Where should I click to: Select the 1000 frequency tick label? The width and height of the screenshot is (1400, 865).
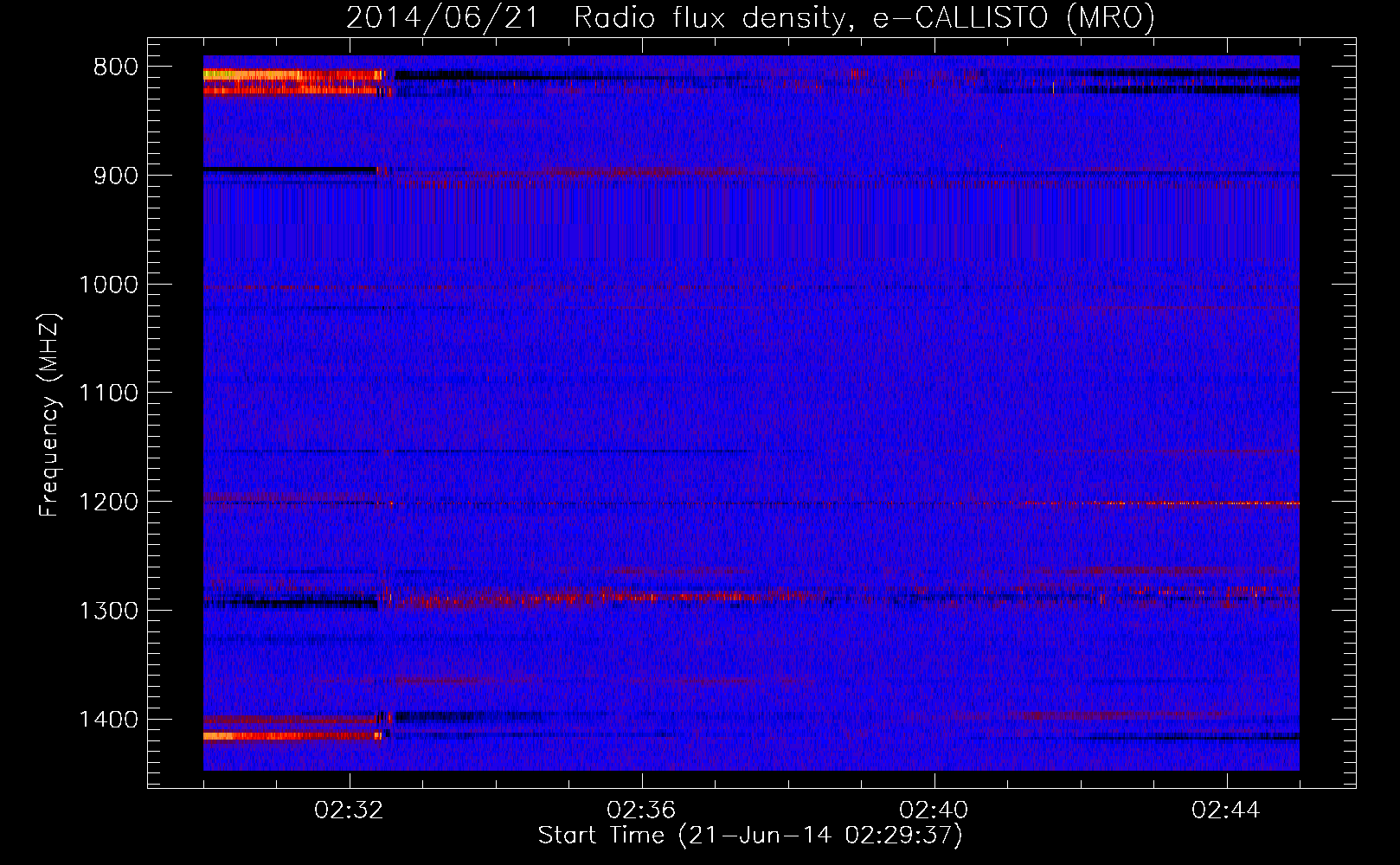click(x=108, y=285)
